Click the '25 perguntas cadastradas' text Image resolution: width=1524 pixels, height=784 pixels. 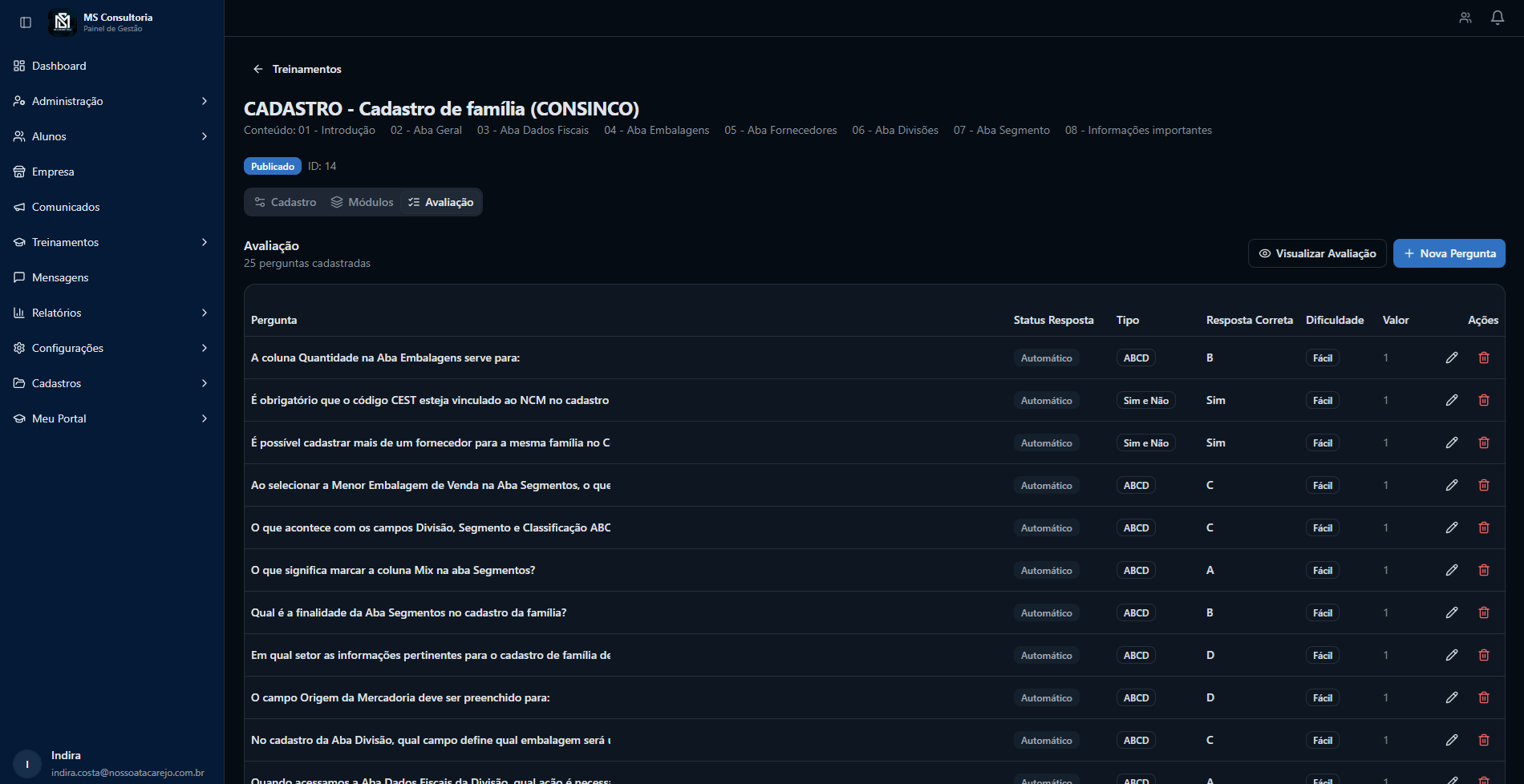point(307,263)
